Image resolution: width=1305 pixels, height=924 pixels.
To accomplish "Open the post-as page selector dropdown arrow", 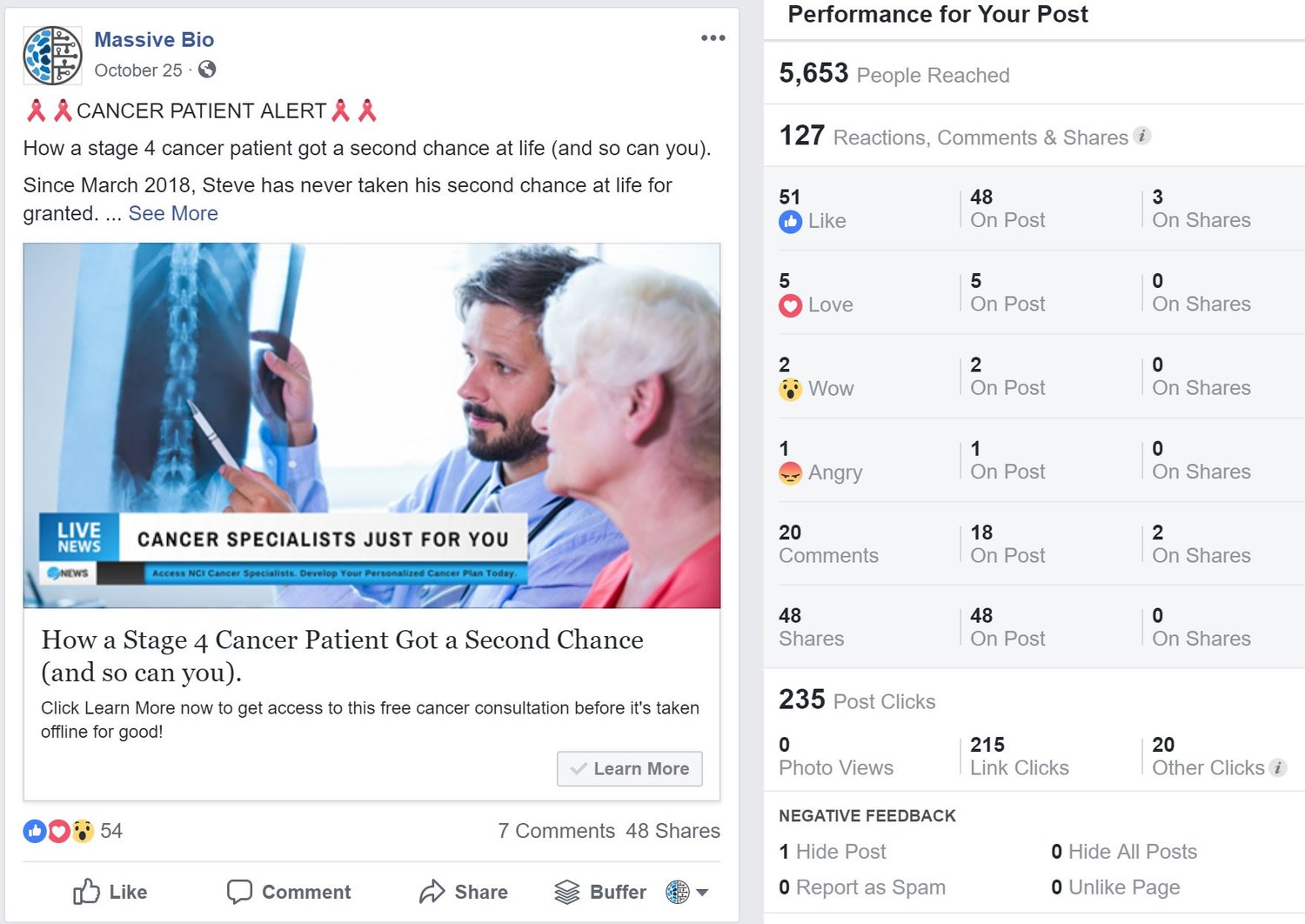I will pos(703,892).
